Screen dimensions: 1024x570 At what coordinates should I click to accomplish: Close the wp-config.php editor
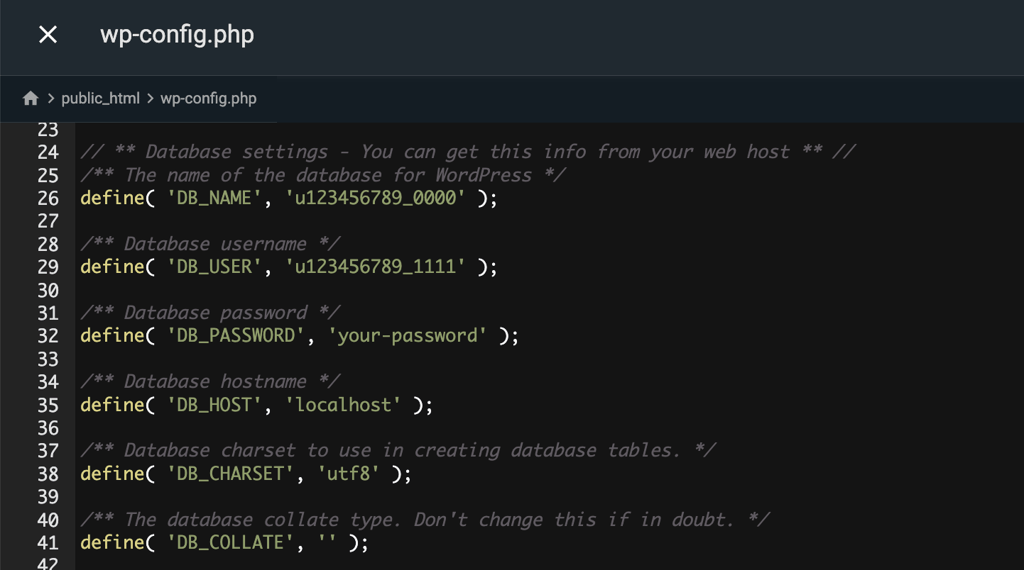[48, 35]
